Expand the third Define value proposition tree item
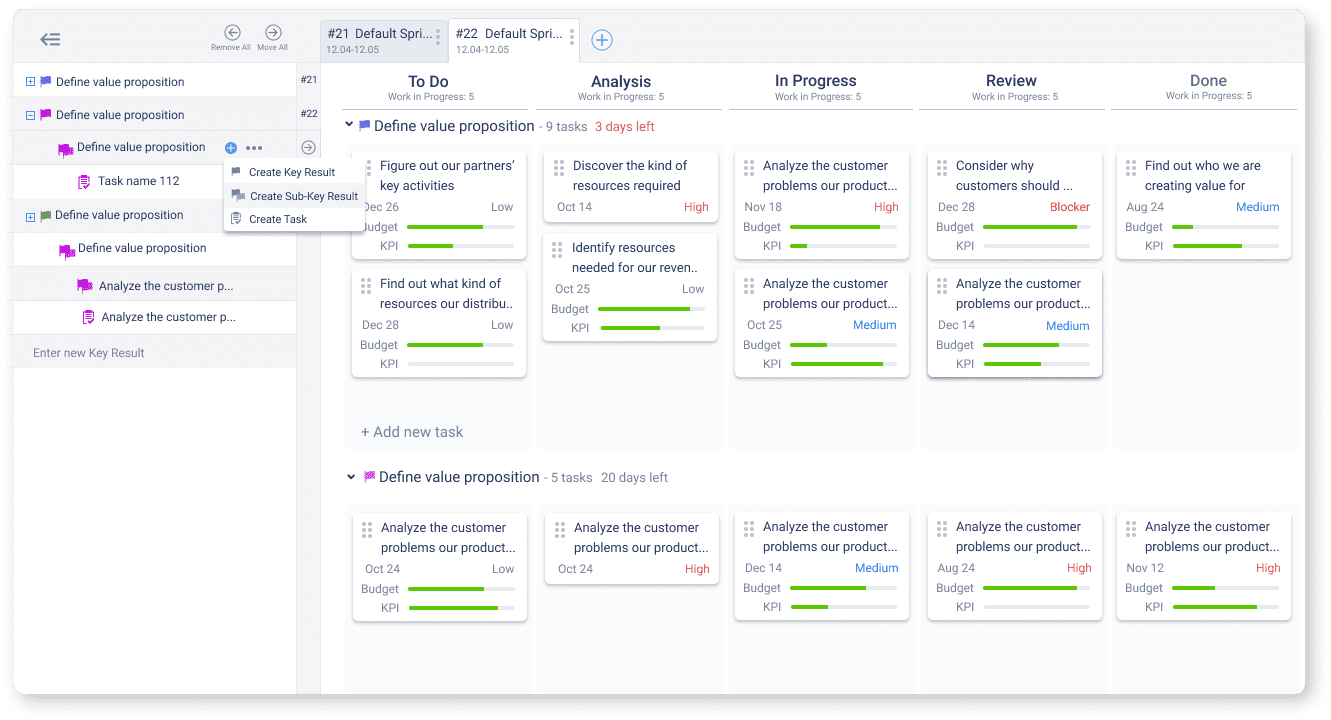Image resolution: width=1331 pixels, height=720 pixels. coord(30,216)
